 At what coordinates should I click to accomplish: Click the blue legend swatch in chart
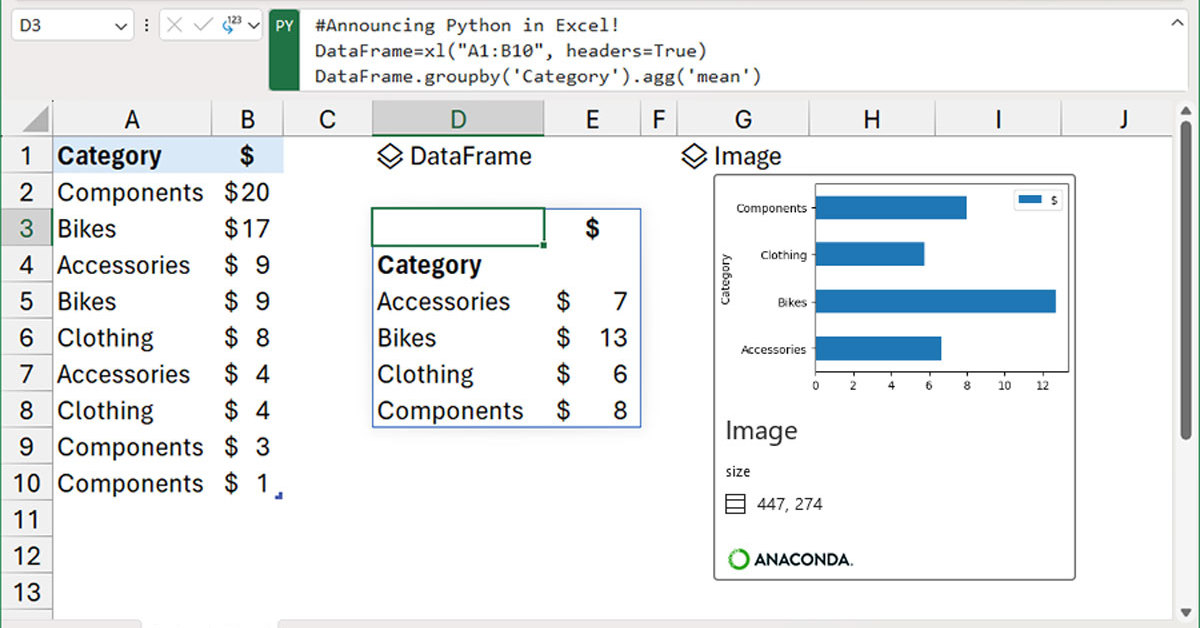pyautogui.click(x=1030, y=200)
